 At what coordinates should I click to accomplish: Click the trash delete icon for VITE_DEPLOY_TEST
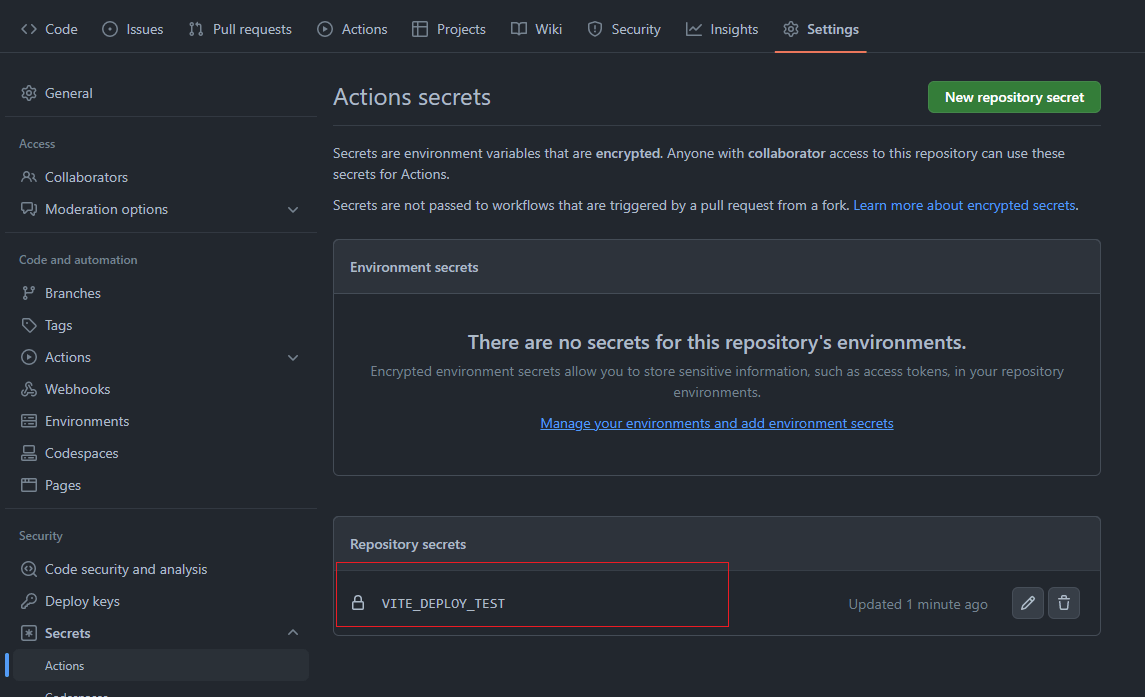click(x=1064, y=603)
